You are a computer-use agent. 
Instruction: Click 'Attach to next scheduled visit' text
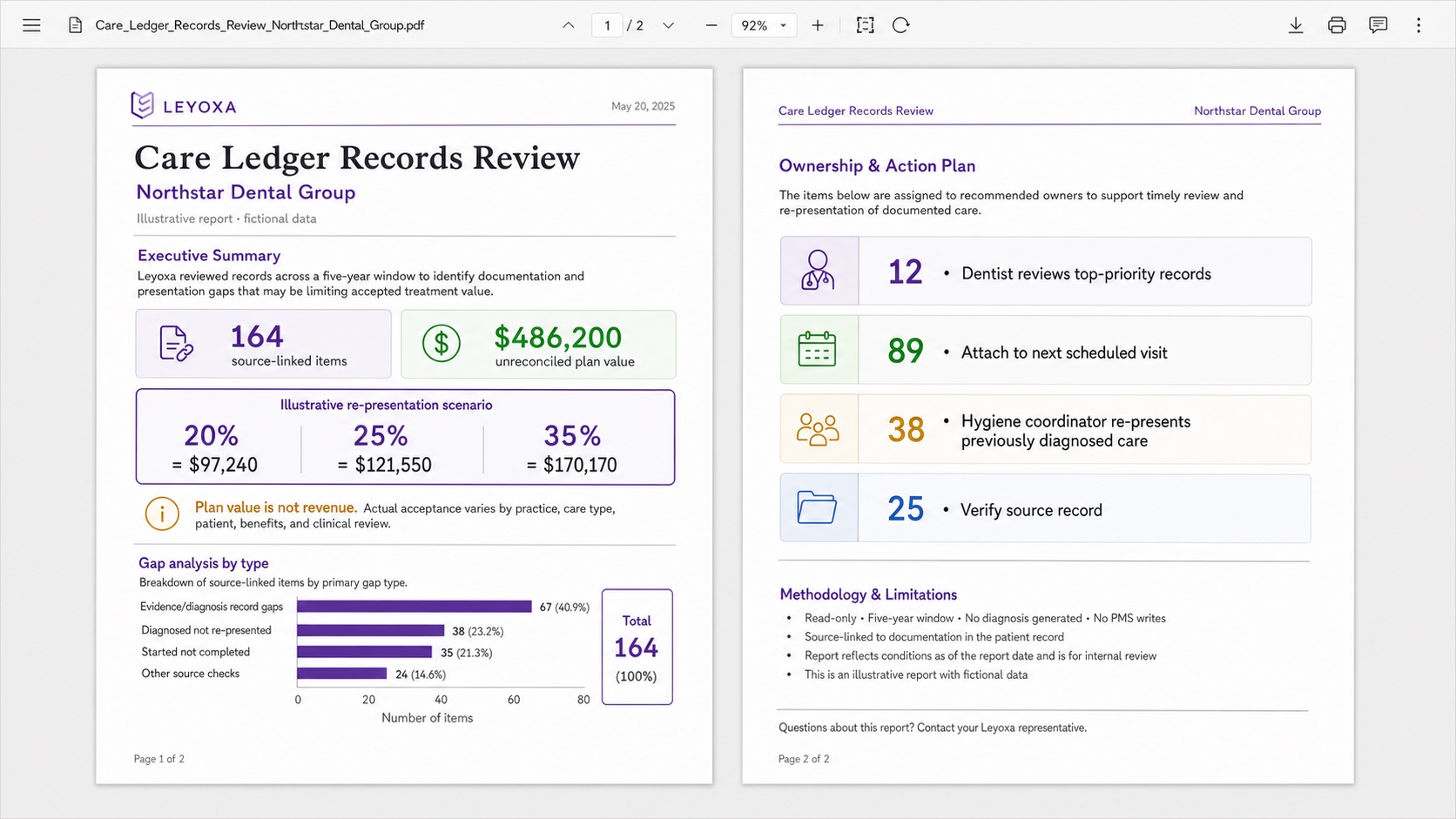click(1064, 352)
